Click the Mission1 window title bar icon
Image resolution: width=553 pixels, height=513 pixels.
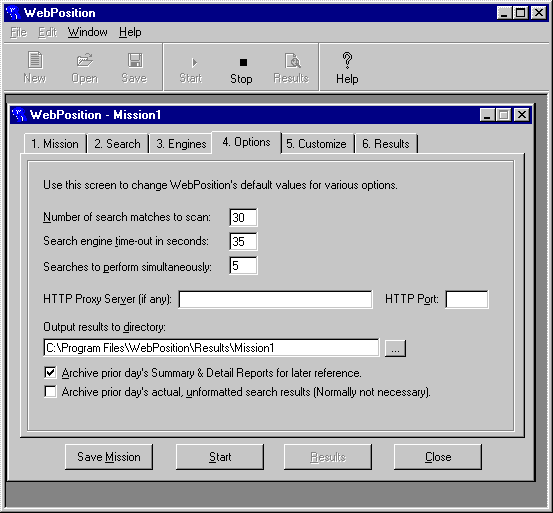pos(18,115)
